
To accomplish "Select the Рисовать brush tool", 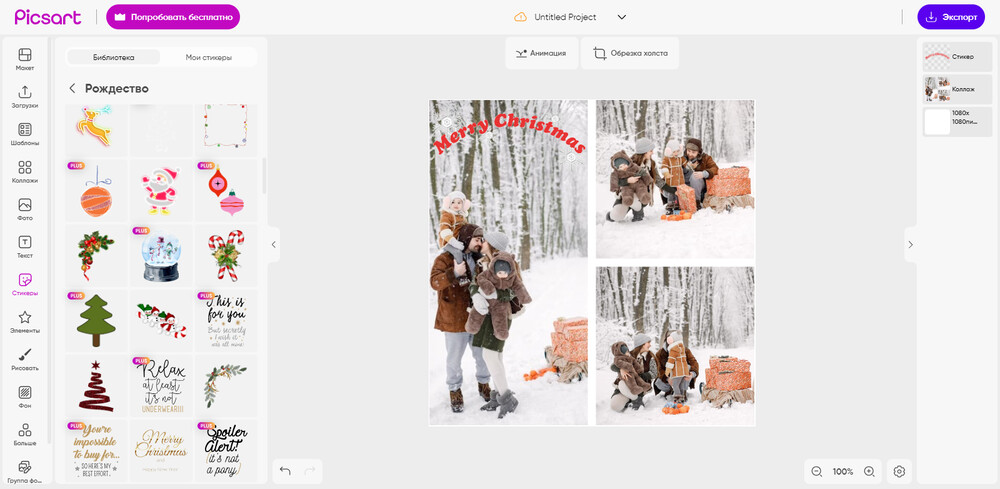I will tap(25, 358).
